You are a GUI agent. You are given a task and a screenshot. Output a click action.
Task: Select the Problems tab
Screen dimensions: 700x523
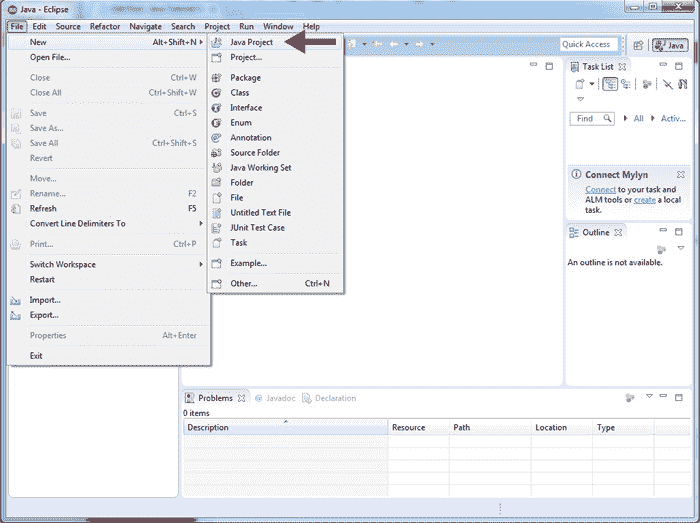[x=215, y=398]
